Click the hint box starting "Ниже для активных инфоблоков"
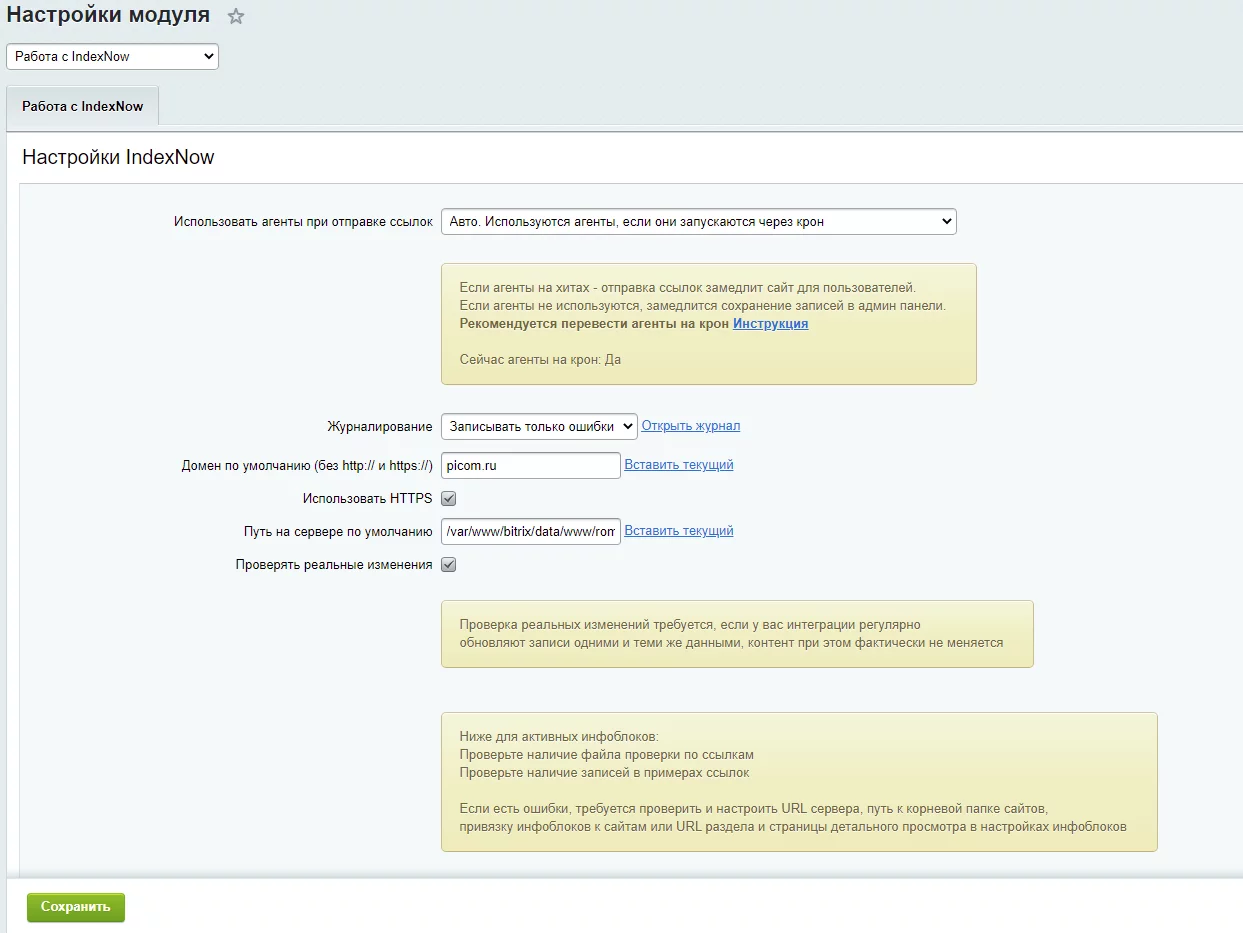Screen dimensions: 1243x933 point(798,782)
